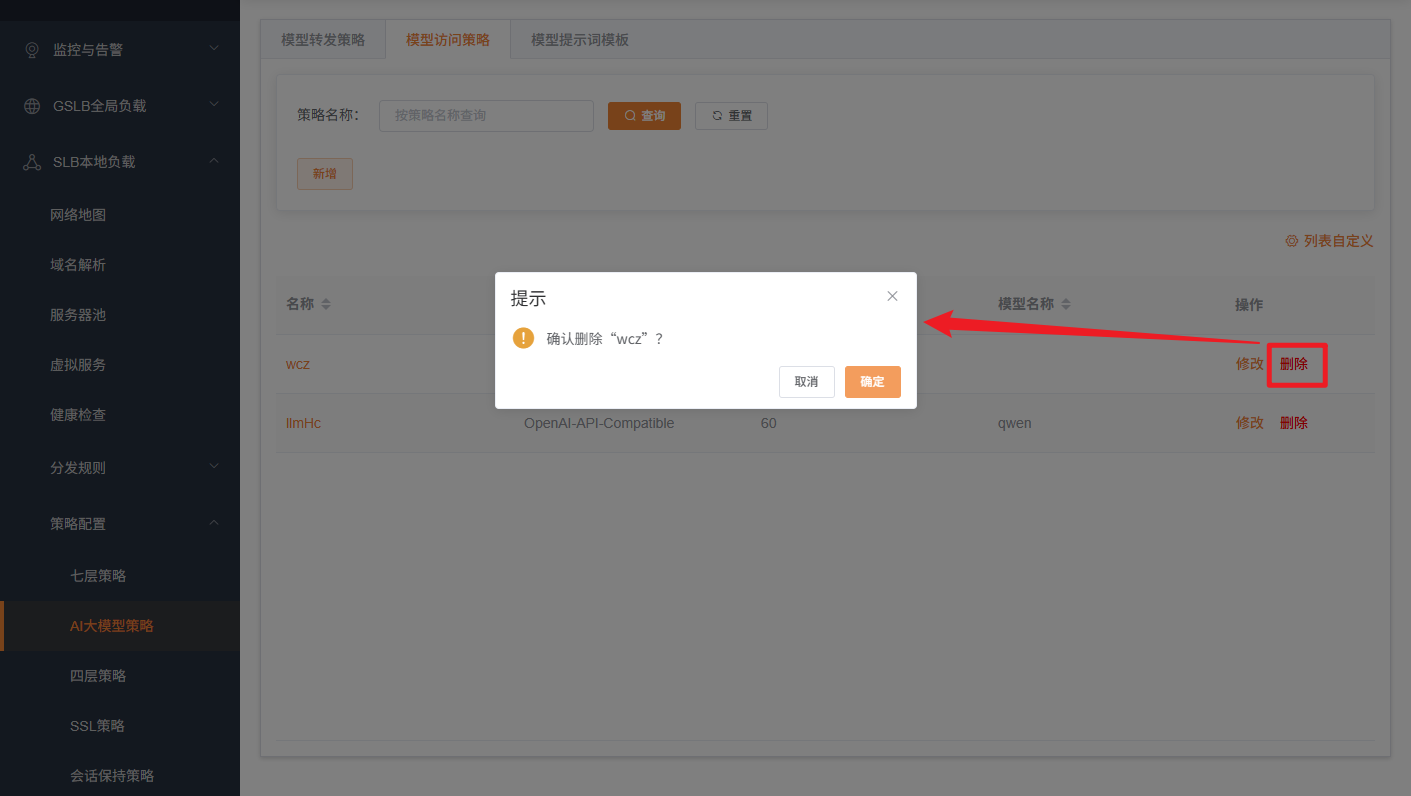Click the 新增 button to add policy

(324, 173)
